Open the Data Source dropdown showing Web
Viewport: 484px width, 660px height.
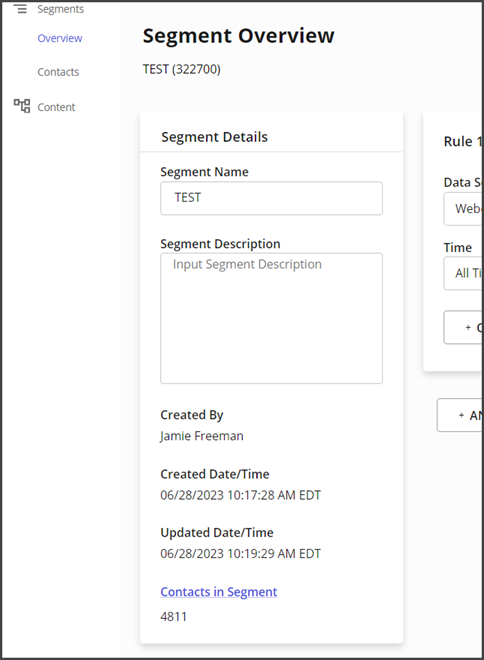pos(463,209)
